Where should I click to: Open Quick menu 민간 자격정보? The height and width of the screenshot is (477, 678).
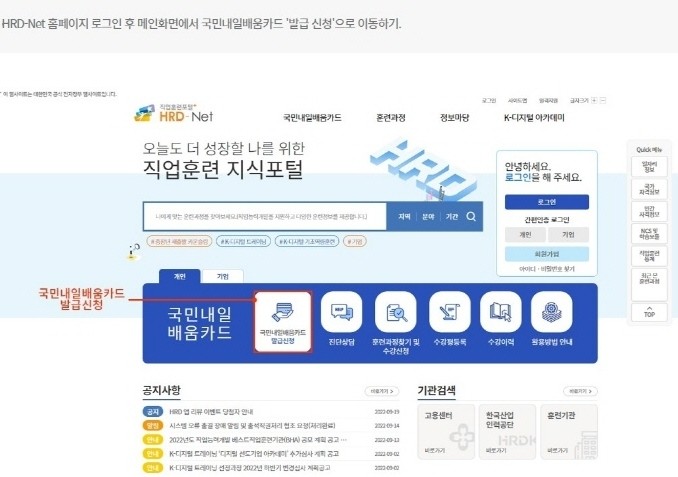649,211
